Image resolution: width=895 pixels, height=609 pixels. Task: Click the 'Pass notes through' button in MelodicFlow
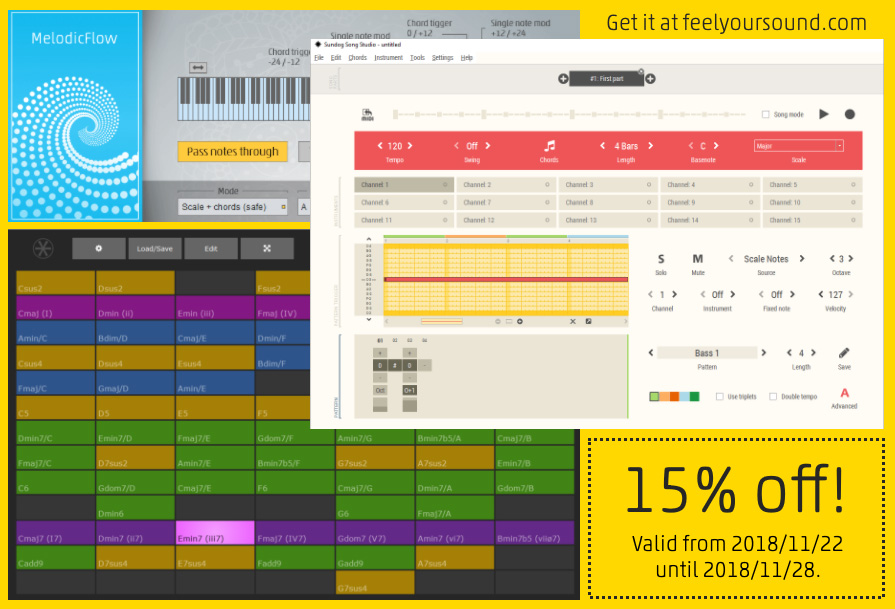tap(232, 152)
